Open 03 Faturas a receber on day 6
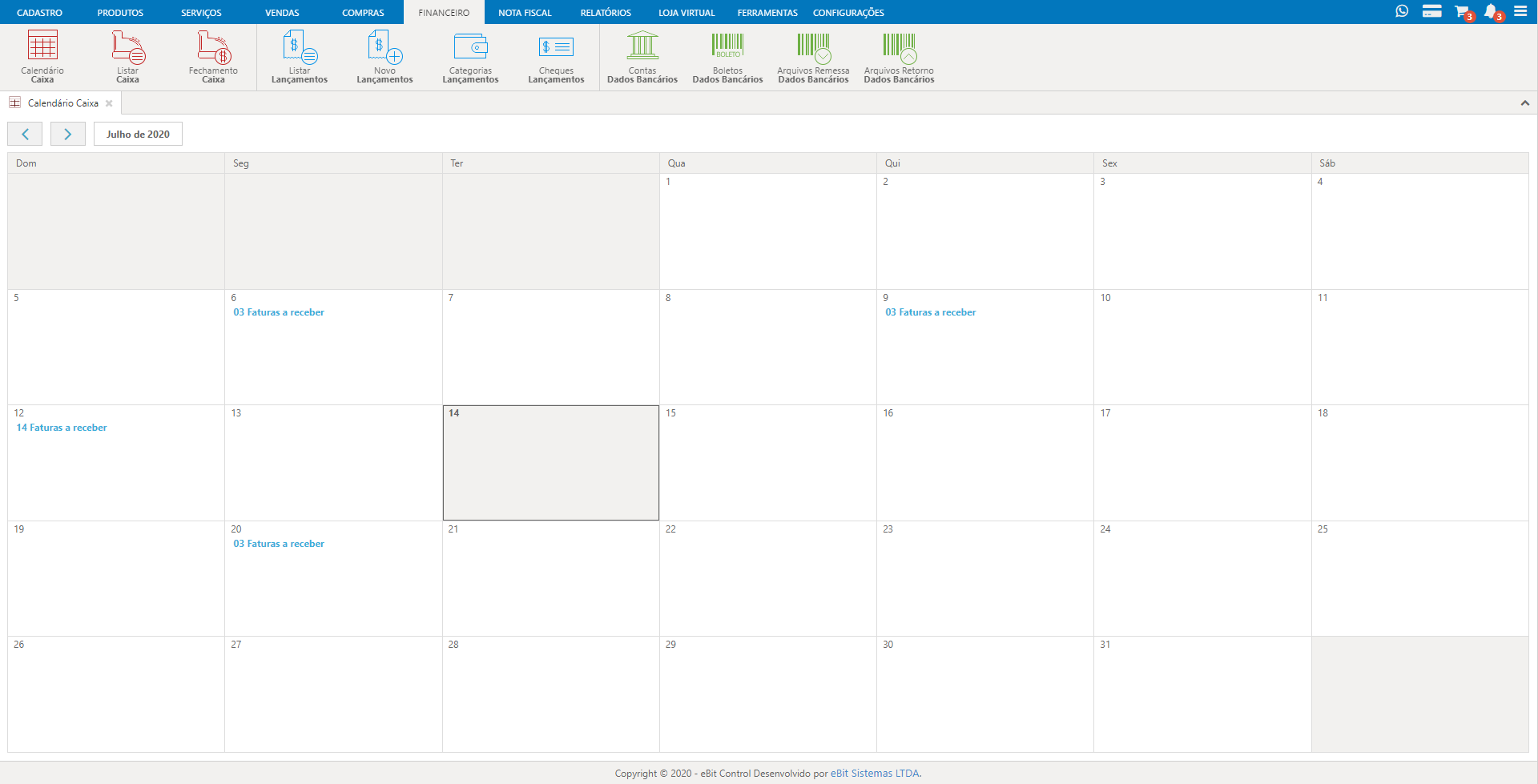1538x784 pixels. [x=279, y=312]
